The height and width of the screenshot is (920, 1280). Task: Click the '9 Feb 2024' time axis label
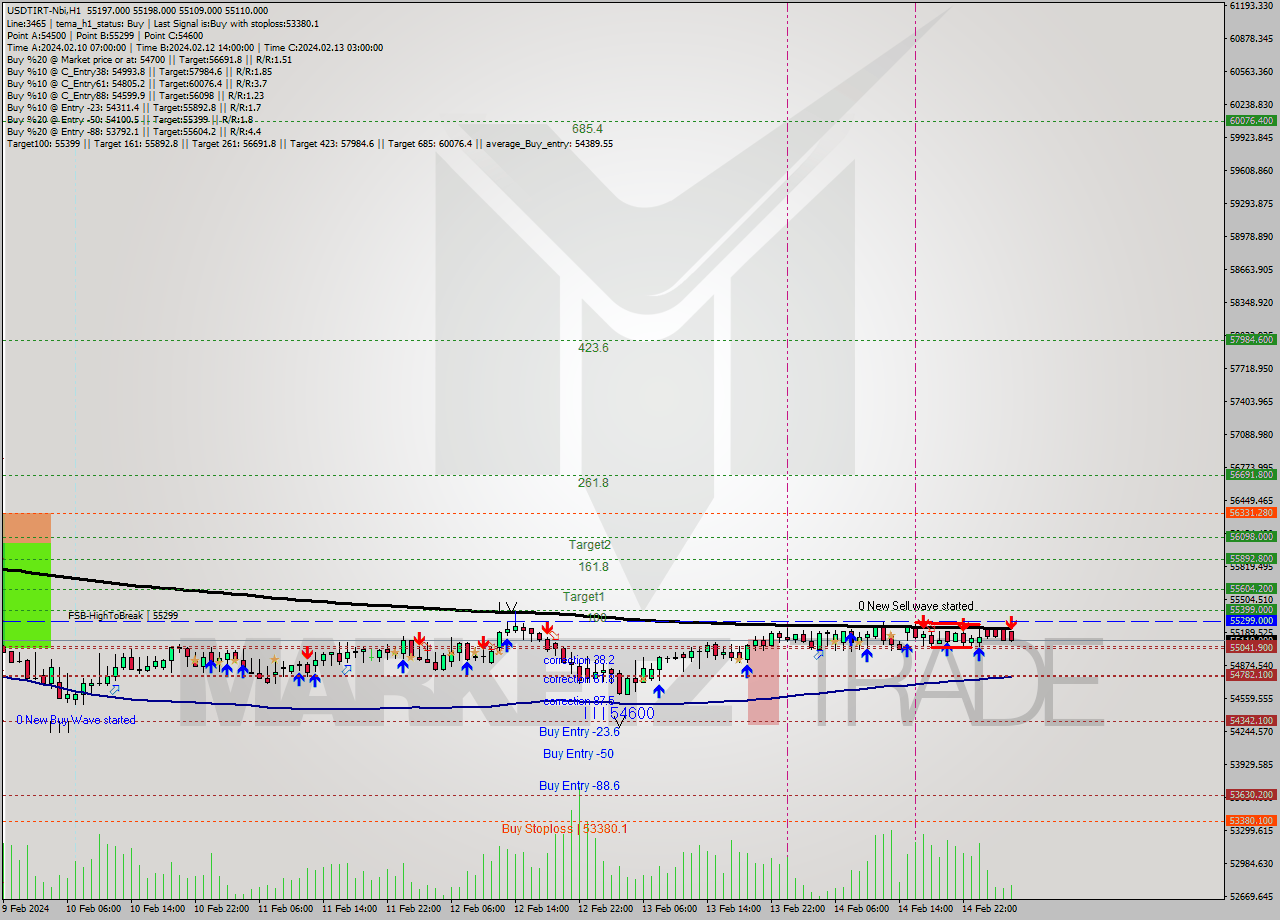26,909
